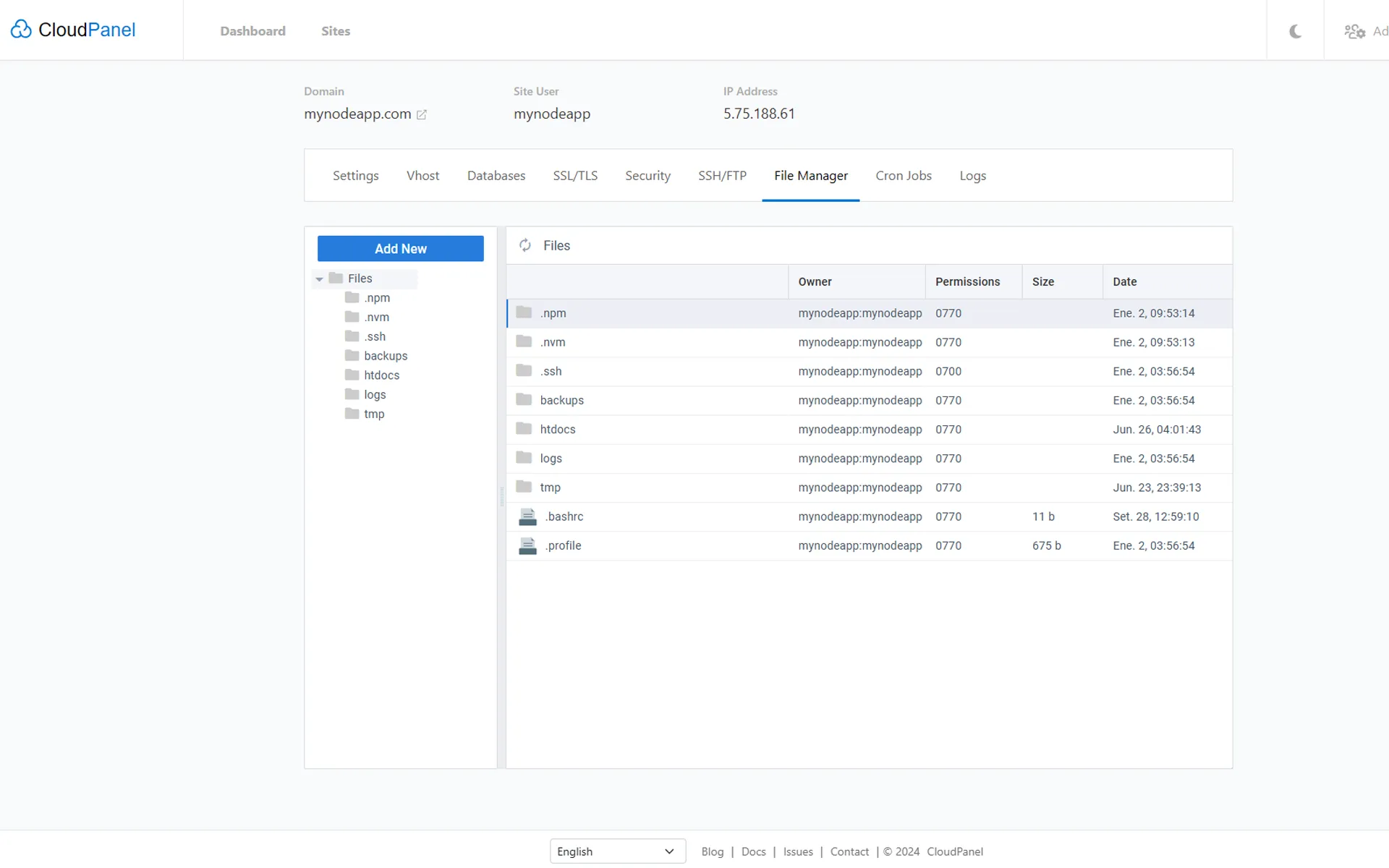Go to Dashboard in top navigation
This screenshot has height=868, width=1389.
[x=252, y=31]
